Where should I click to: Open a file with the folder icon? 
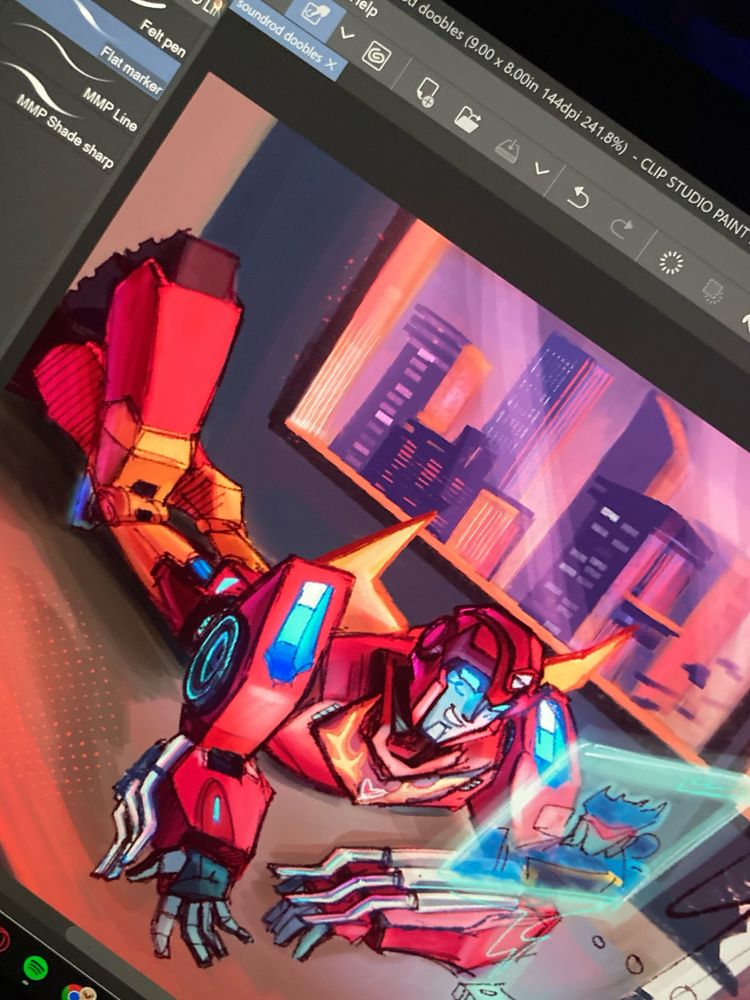467,119
